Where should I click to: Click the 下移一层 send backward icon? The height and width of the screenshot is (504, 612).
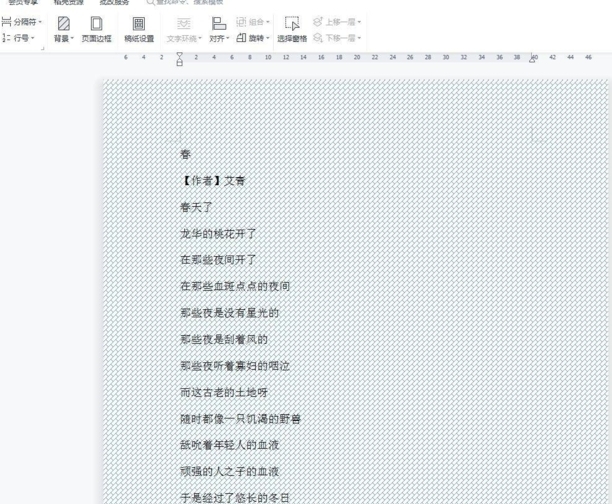[318, 38]
